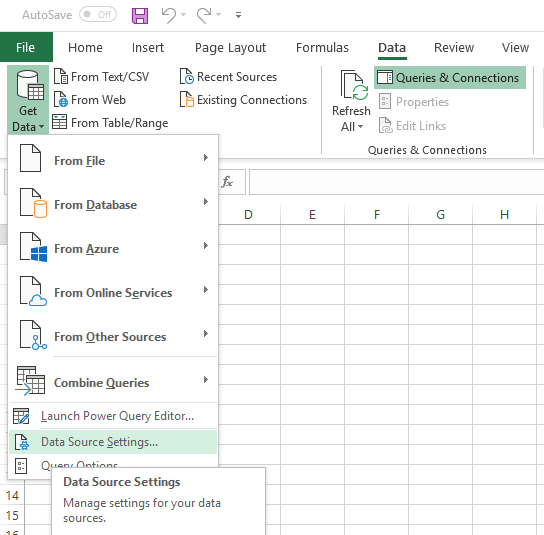The height and width of the screenshot is (535, 544).
Task: Expand the From Database submenu arrow
Action: pos(206,202)
